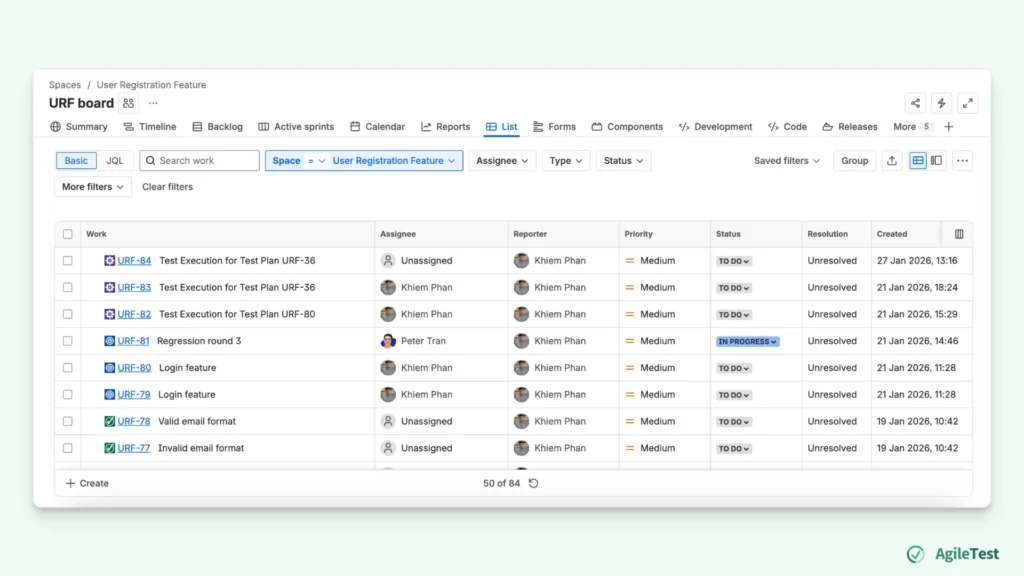Open the URF-79 issue link
This screenshot has width=1024, height=576.
click(x=134, y=394)
